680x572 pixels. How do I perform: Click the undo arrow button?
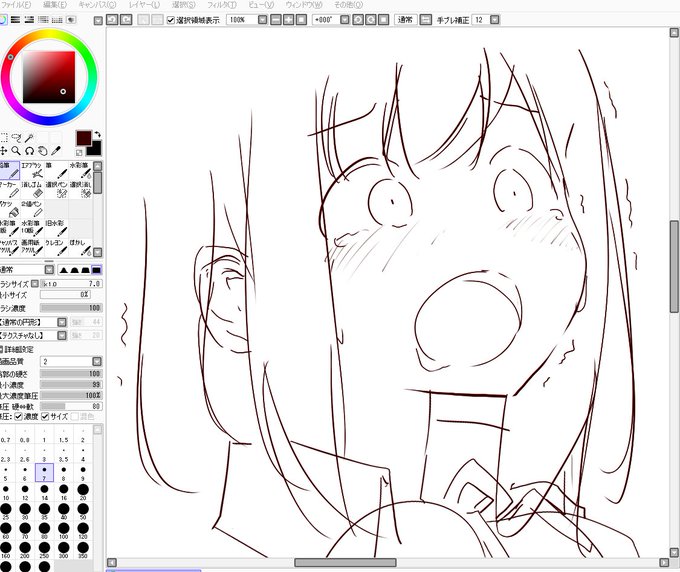tap(112, 20)
